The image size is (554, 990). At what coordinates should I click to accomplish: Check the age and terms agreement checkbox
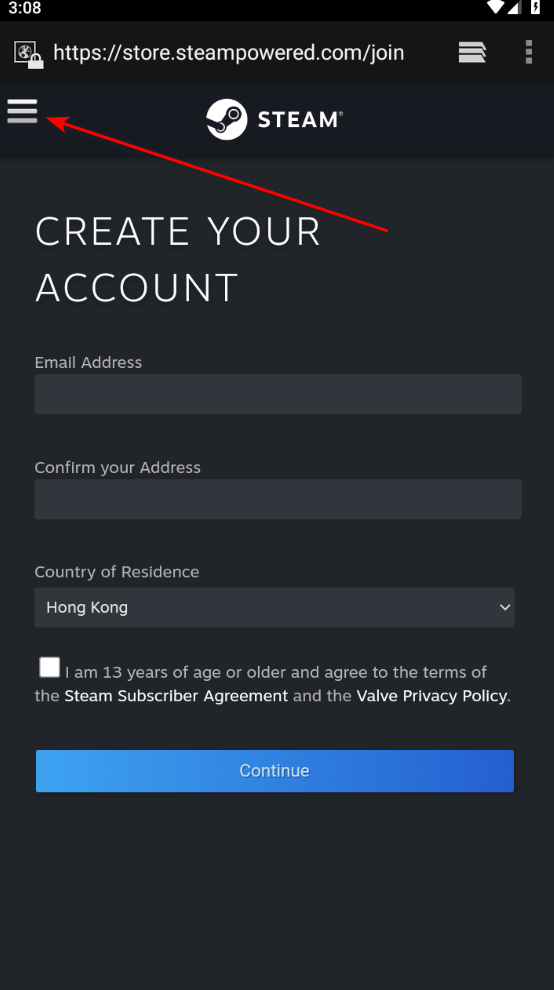pyautogui.click(x=49, y=667)
